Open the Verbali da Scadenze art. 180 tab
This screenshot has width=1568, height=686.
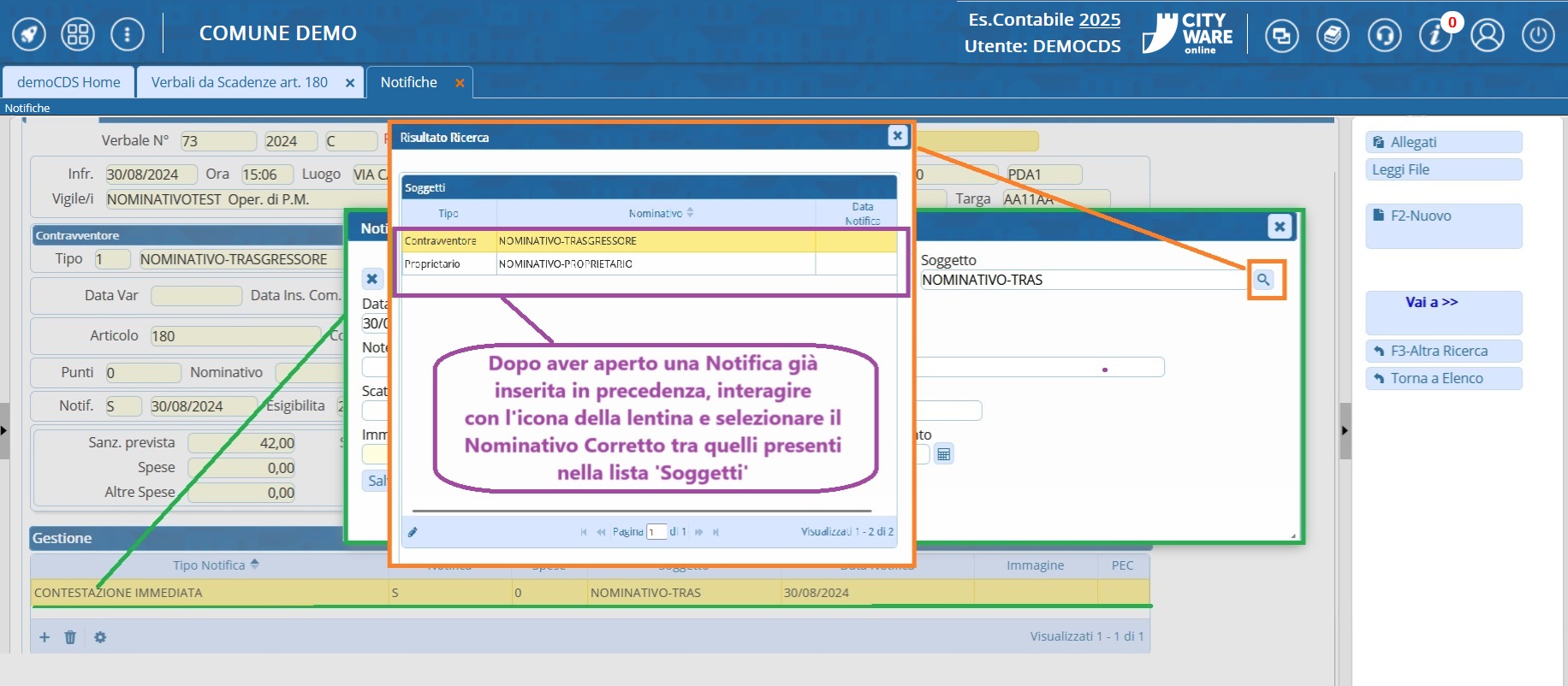pos(239,82)
